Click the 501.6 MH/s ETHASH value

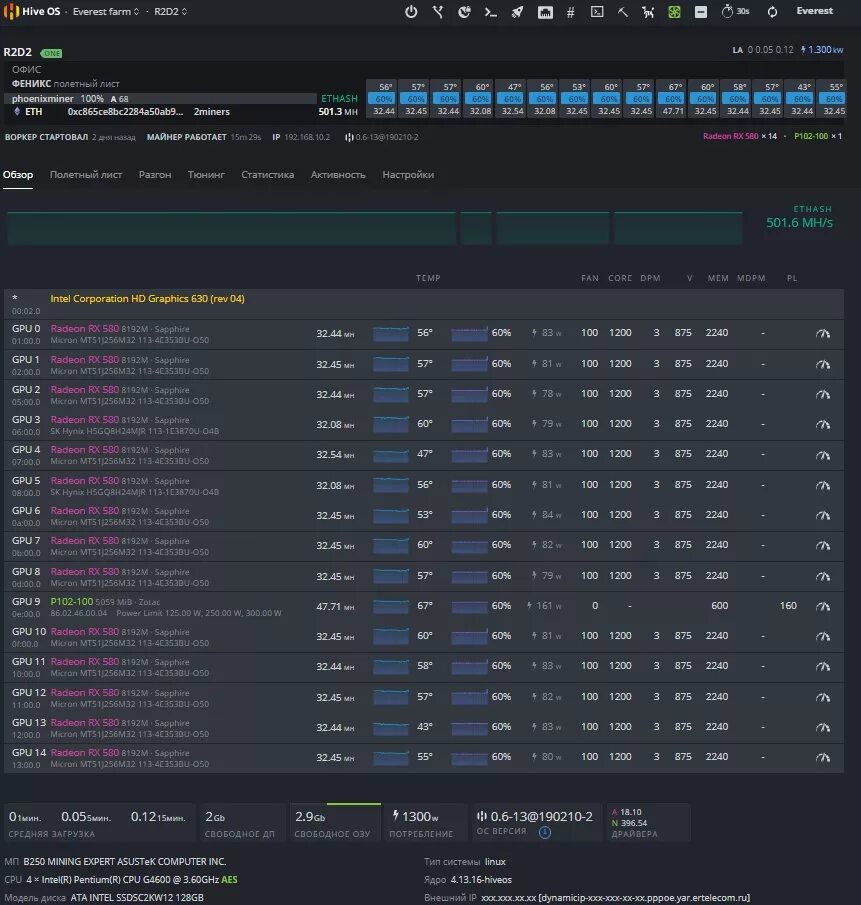(x=799, y=222)
